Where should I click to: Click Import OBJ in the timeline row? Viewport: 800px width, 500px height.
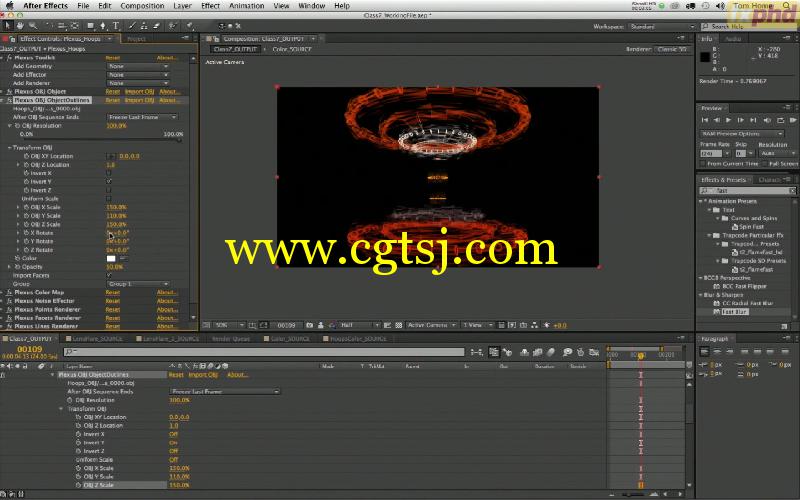click(203, 375)
